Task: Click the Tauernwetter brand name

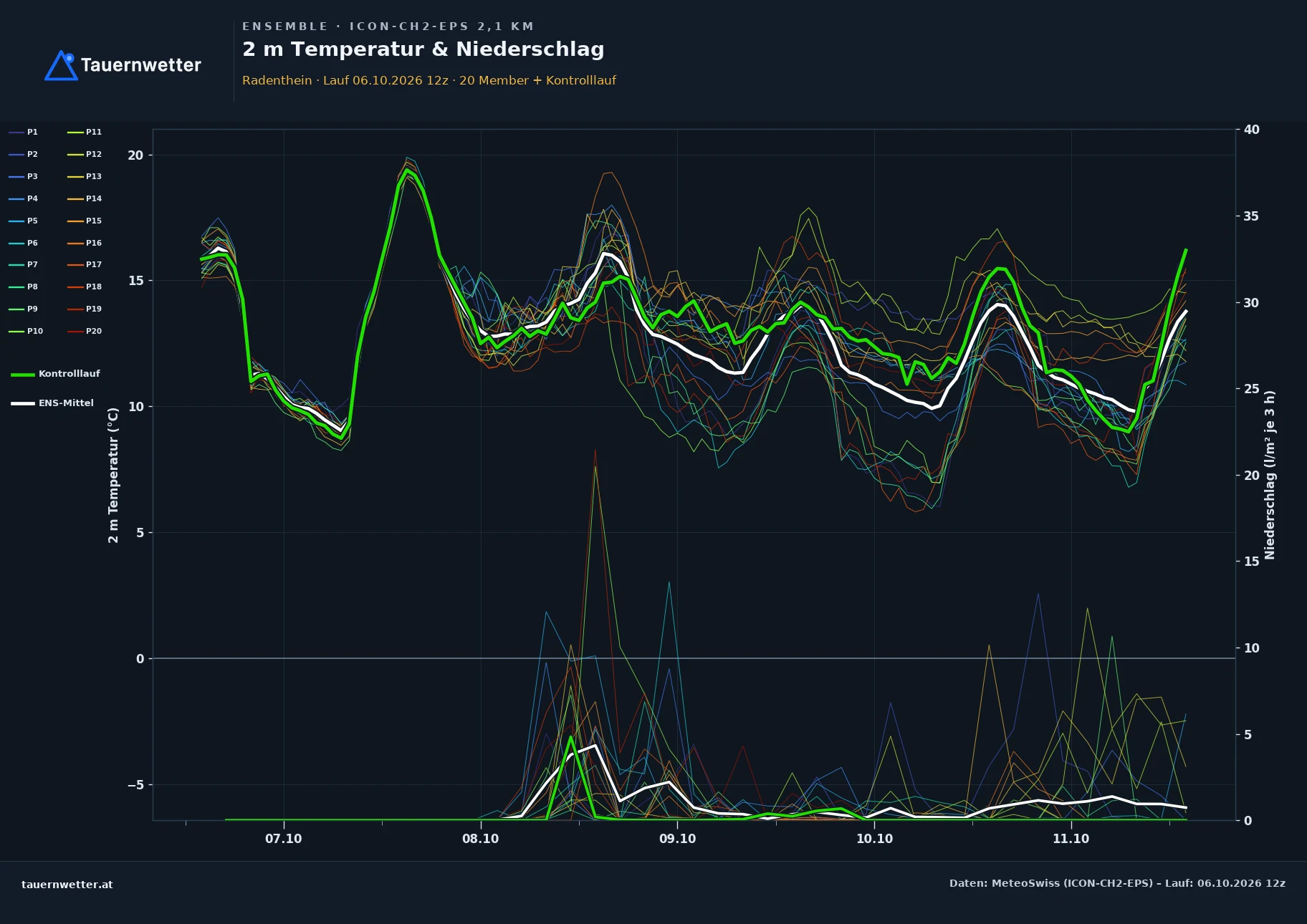Action: tap(141, 65)
